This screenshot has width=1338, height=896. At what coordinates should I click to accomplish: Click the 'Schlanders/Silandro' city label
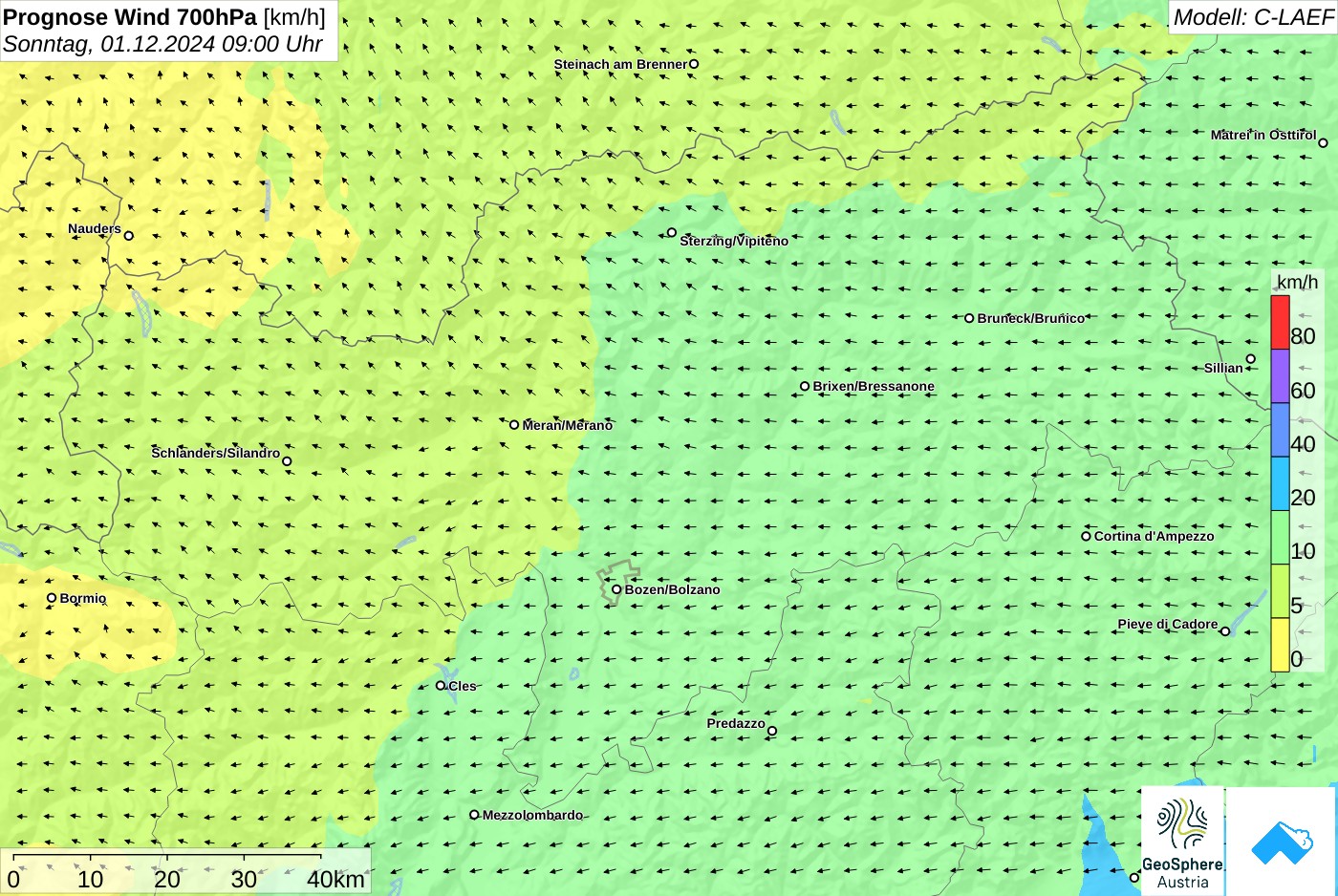(216, 453)
